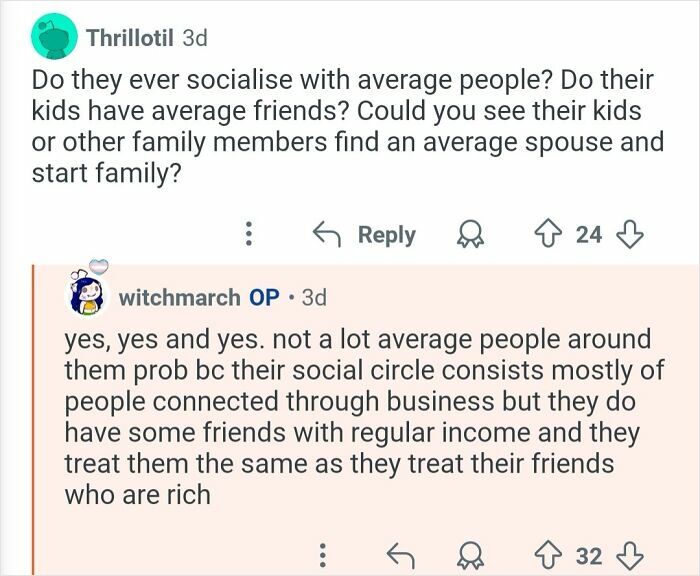Open Thrillotil's avatar profile picture
700x576 pixels.
tap(54, 36)
